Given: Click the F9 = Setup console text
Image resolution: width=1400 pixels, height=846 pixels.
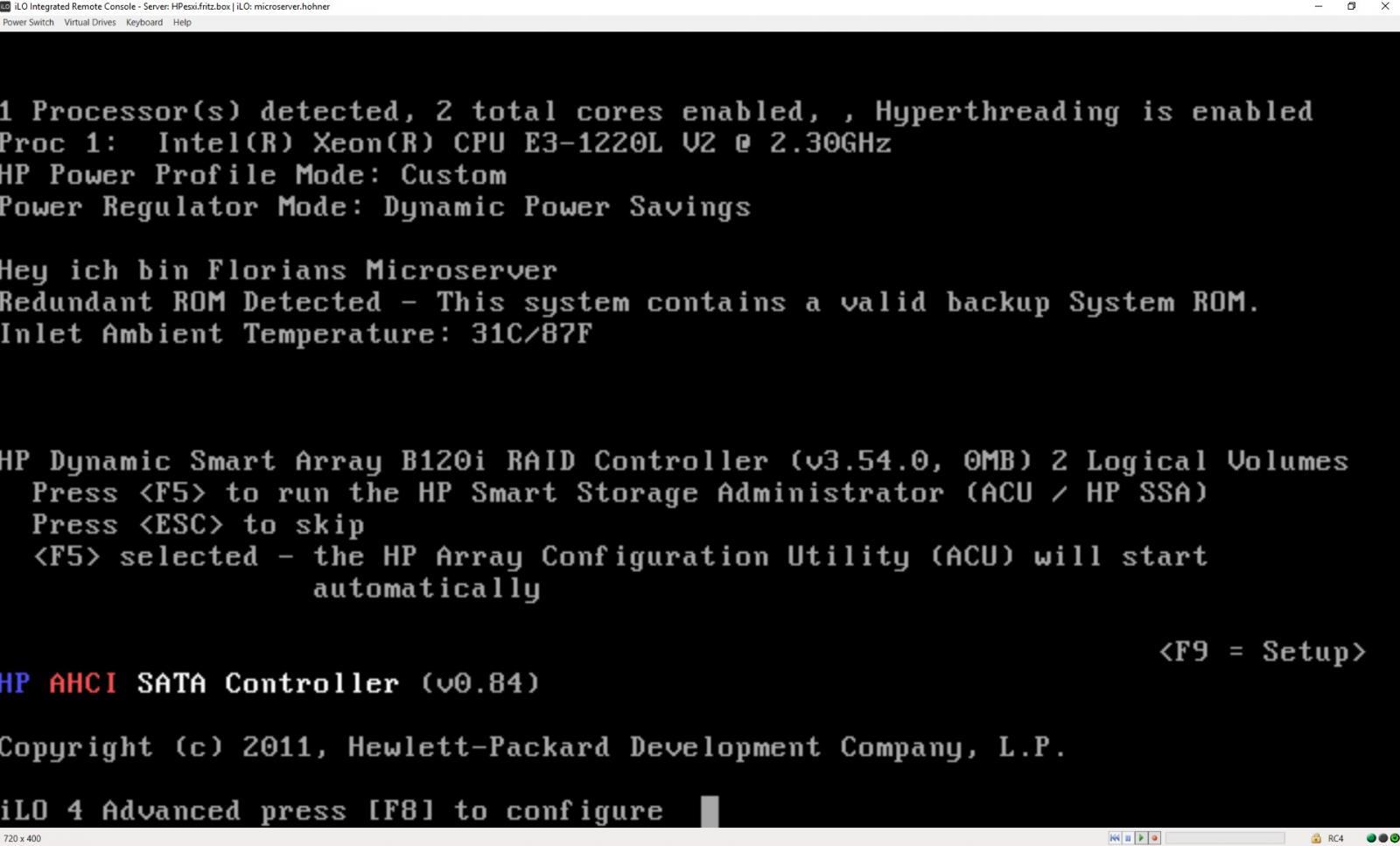Looking at the screenshot, I should point(1262,652).
